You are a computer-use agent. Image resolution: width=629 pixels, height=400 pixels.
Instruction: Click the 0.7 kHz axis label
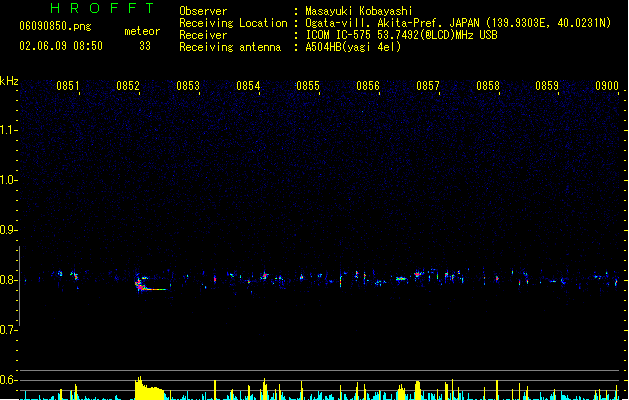coord(8,330)
